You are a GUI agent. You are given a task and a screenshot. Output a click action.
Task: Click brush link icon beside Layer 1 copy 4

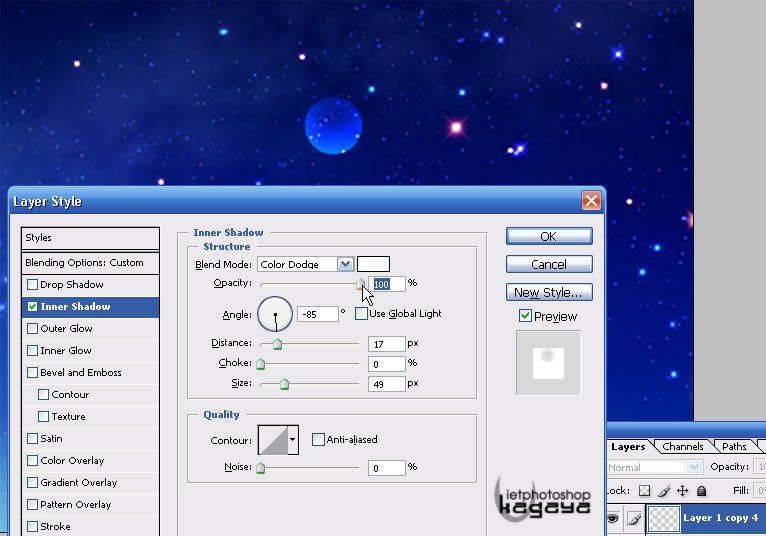coord(635,518)
